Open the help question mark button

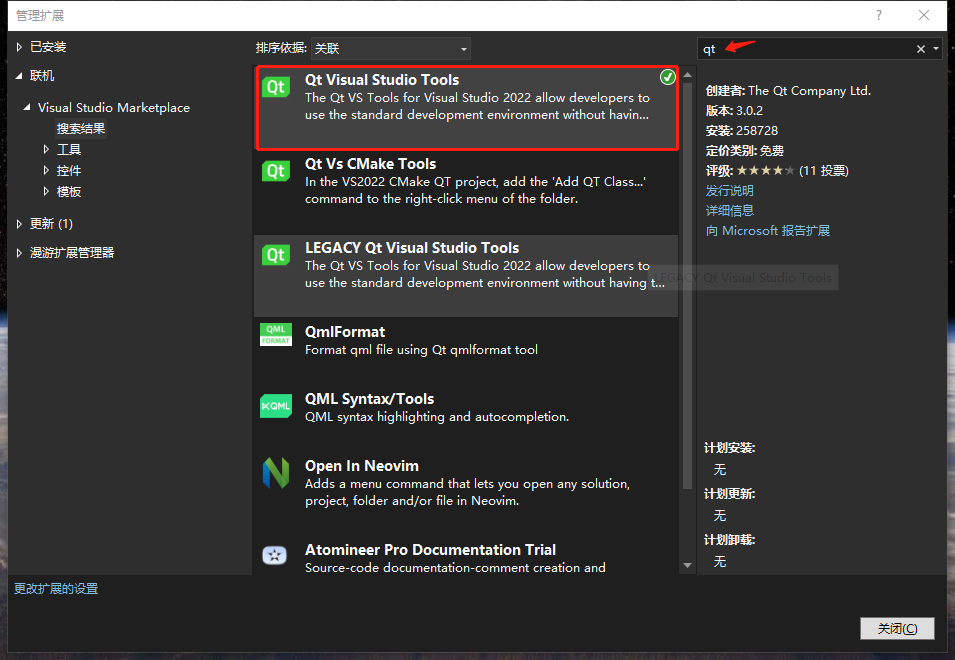pos(878,15)
